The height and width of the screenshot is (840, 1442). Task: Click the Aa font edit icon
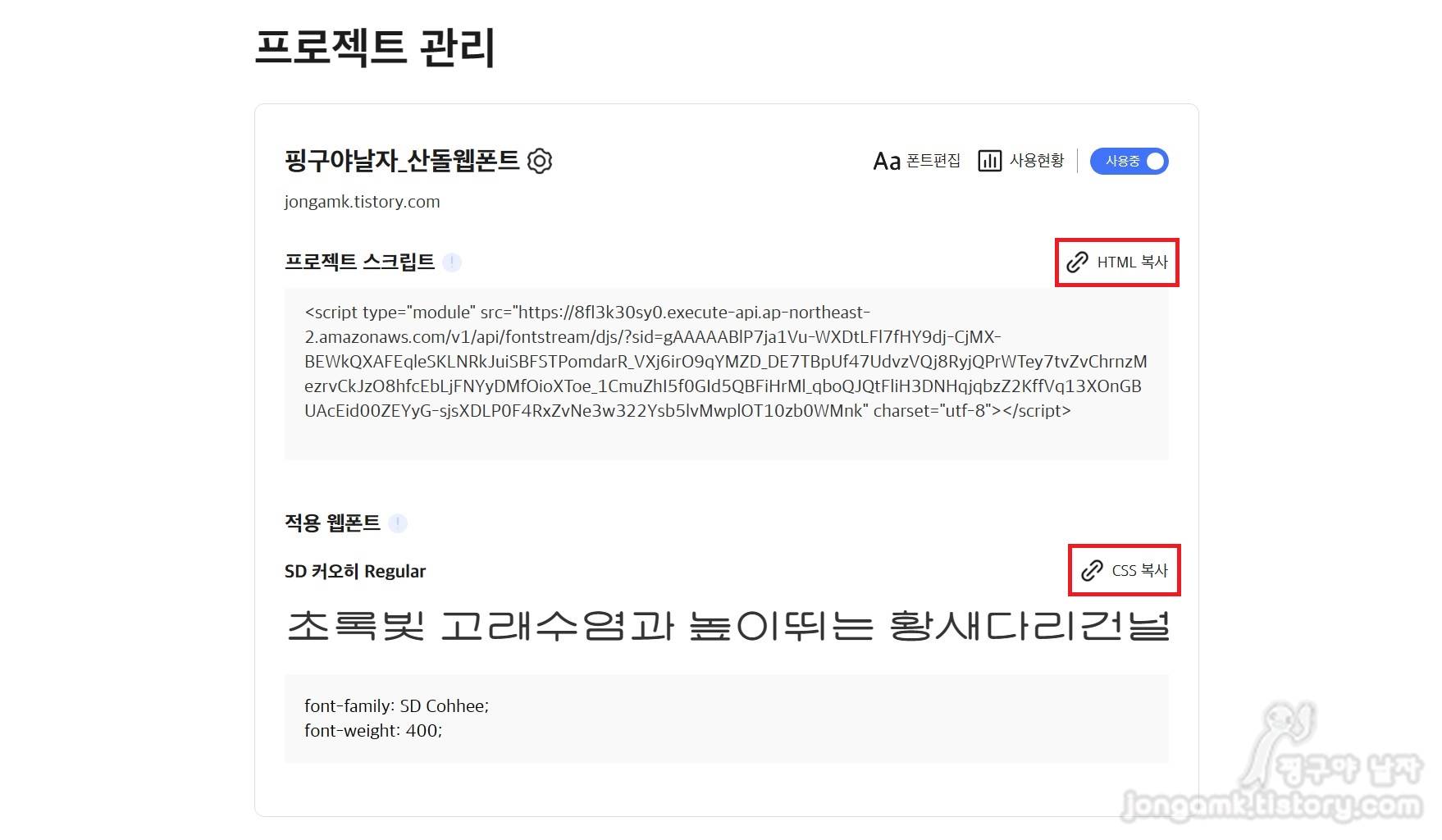pyautogui.click(x=887, y=161)
